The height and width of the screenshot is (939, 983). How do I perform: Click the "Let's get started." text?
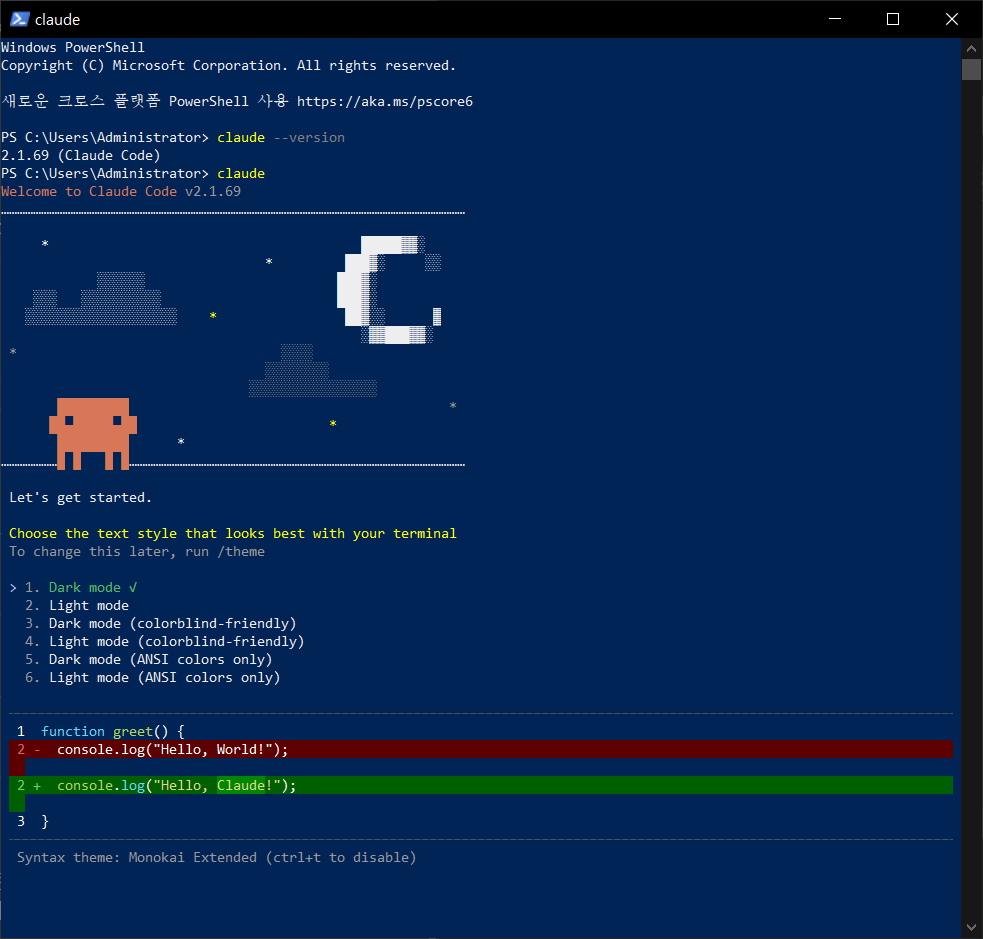click(80, 498)
